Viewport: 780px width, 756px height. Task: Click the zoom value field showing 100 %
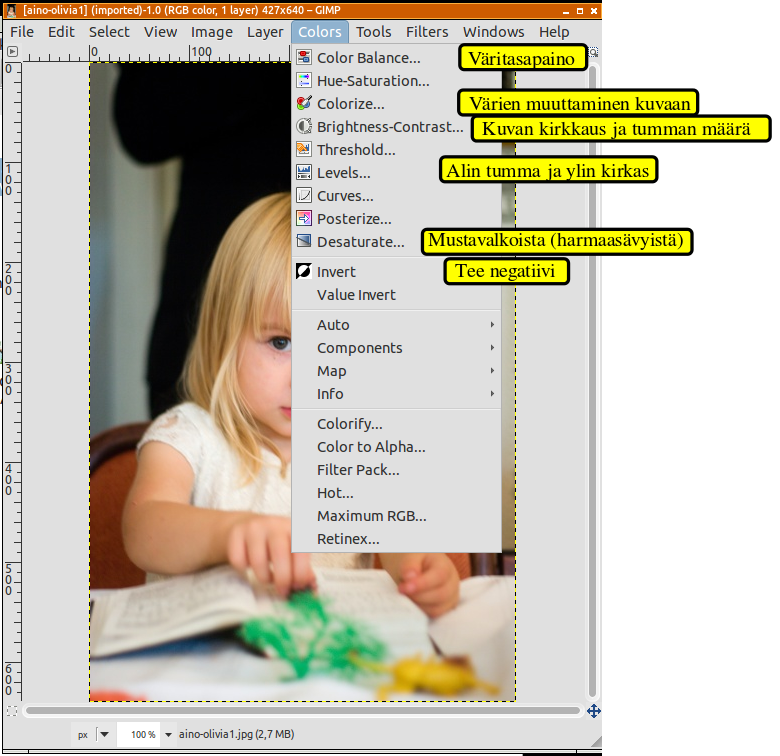(139, 734)
